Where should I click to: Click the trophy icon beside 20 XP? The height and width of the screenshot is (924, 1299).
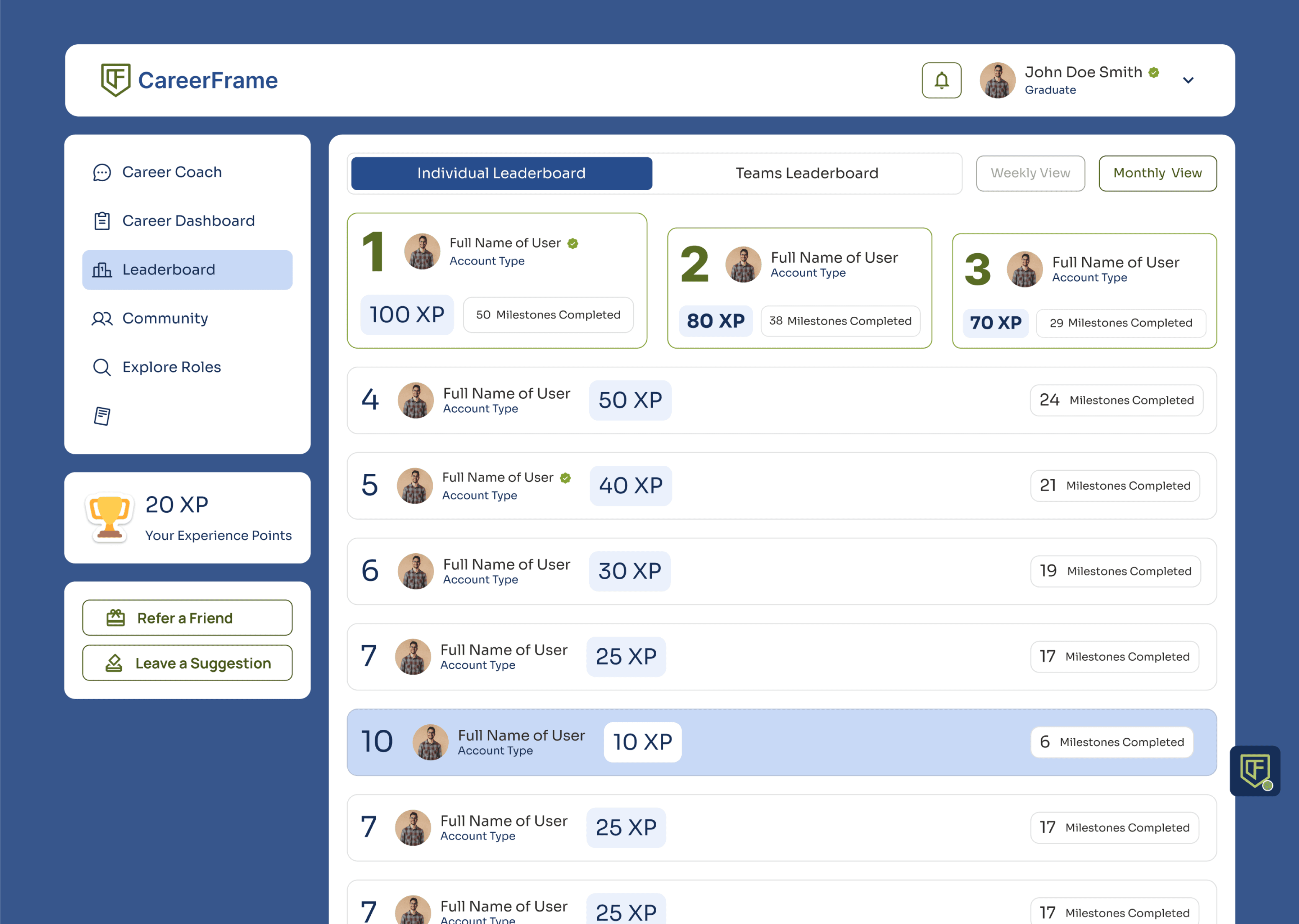click(109, 517)
